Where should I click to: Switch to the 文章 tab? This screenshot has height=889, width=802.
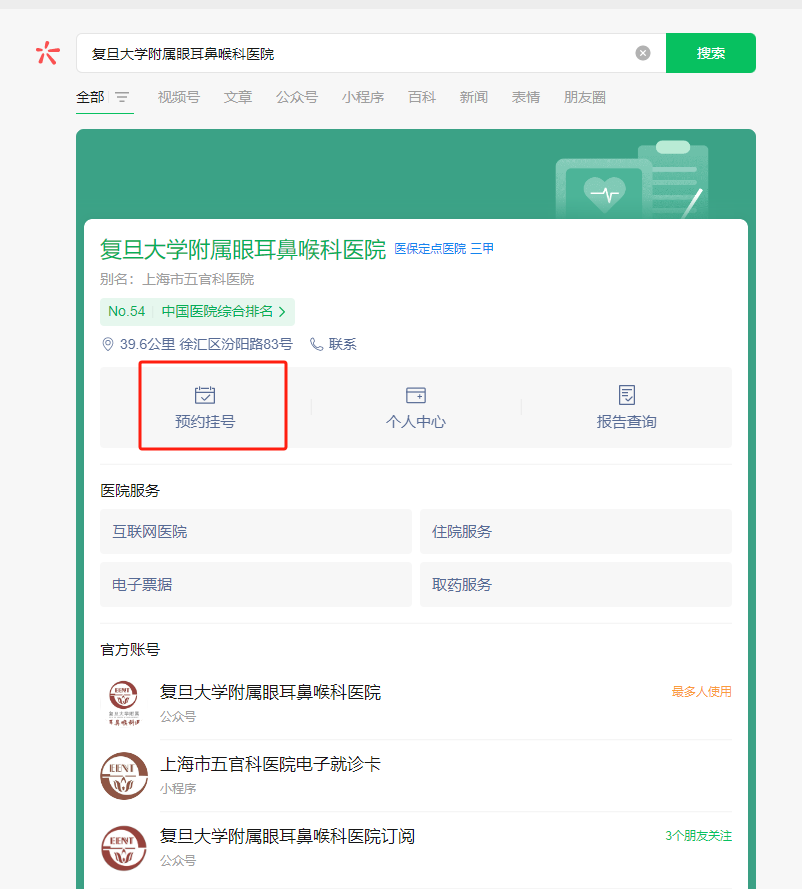coord(237,98)
